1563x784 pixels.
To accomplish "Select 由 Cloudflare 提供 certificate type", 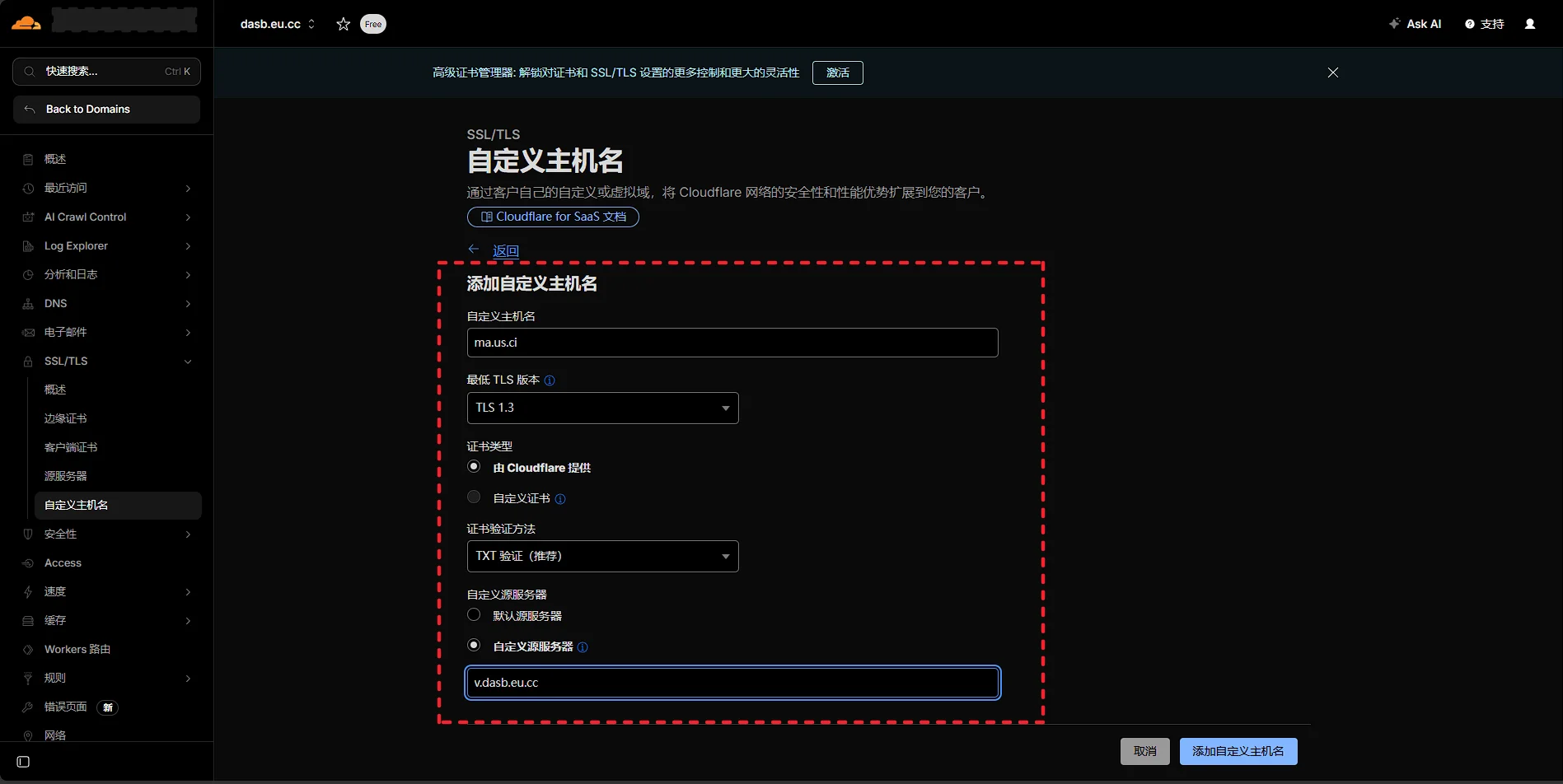I will pos(474,466).
